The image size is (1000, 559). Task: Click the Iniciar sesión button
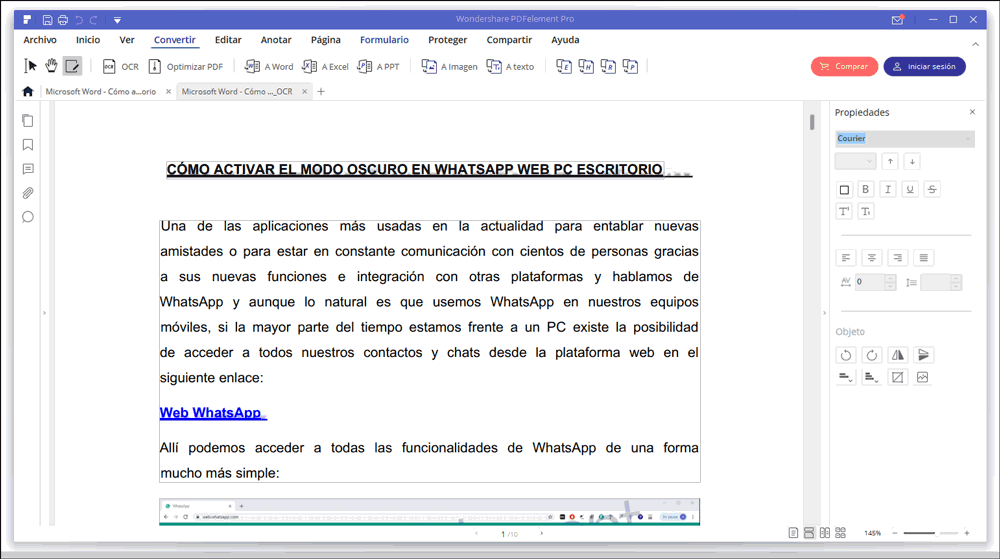pos(924,66)
